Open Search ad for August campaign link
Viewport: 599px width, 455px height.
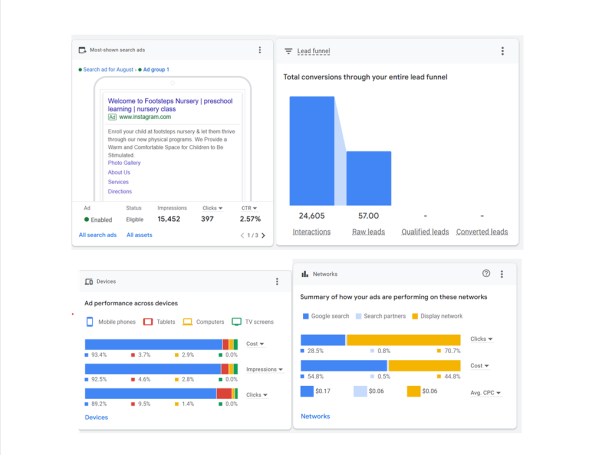(x=108, y=70)
